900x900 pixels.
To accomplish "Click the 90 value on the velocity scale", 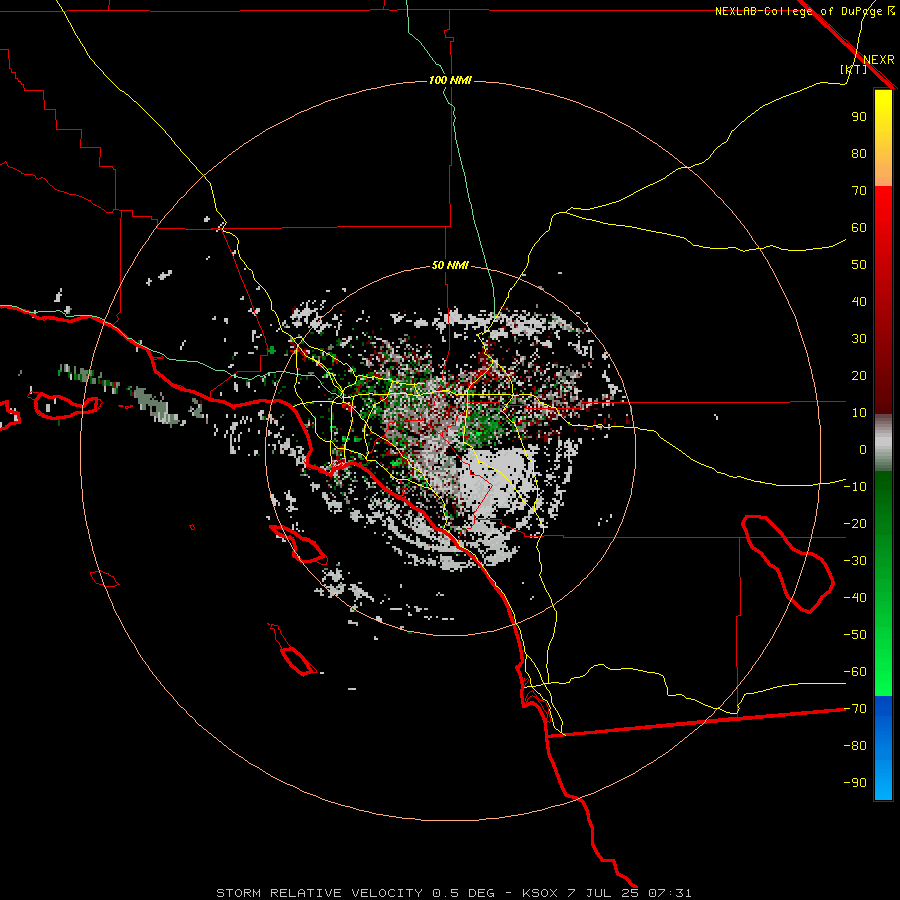I will (x=859, y=117).
